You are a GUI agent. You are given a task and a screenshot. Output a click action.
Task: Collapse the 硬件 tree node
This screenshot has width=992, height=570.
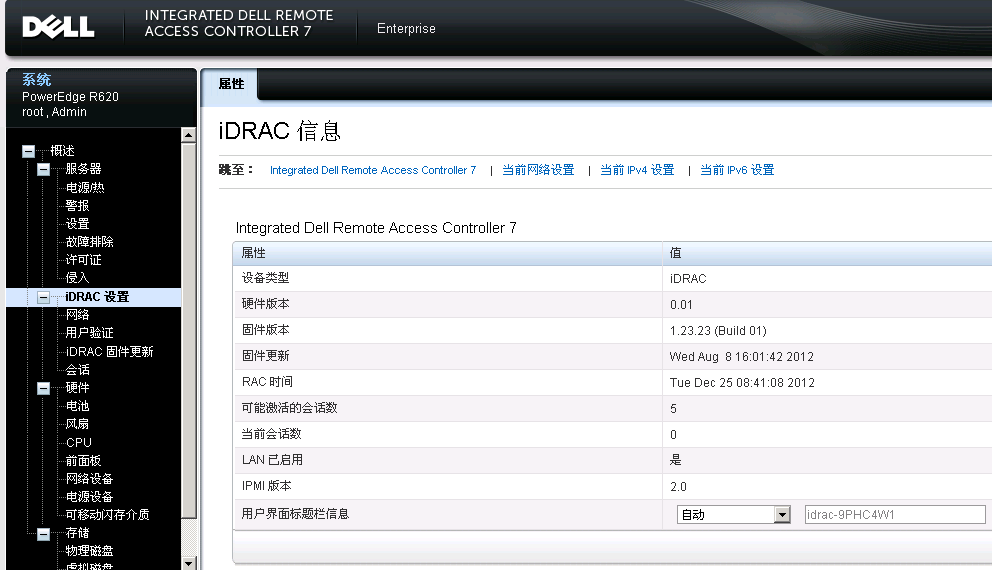pos(43,388)
